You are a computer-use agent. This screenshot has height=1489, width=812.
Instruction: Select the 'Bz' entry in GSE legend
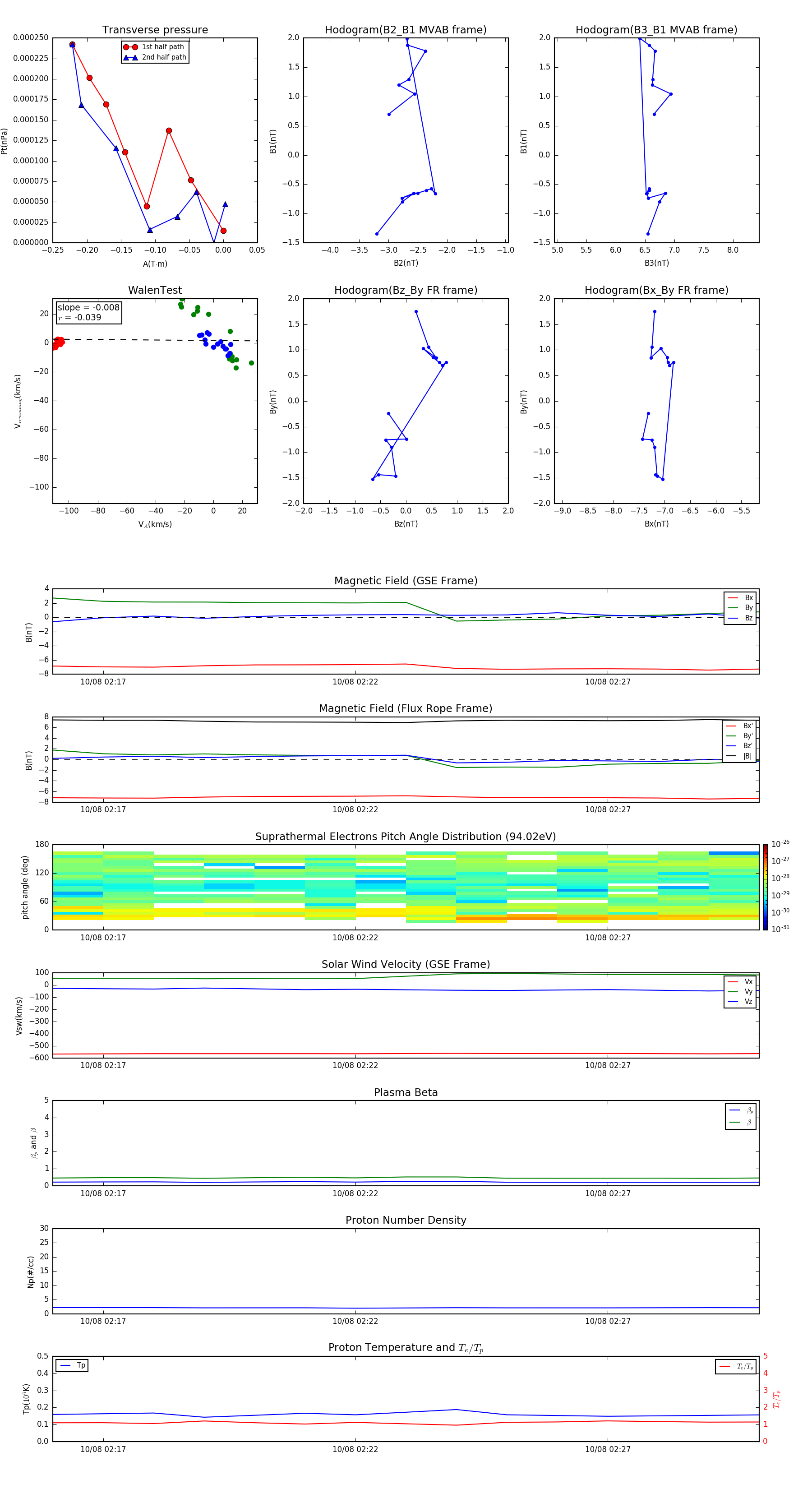click(x=740, y=619)
